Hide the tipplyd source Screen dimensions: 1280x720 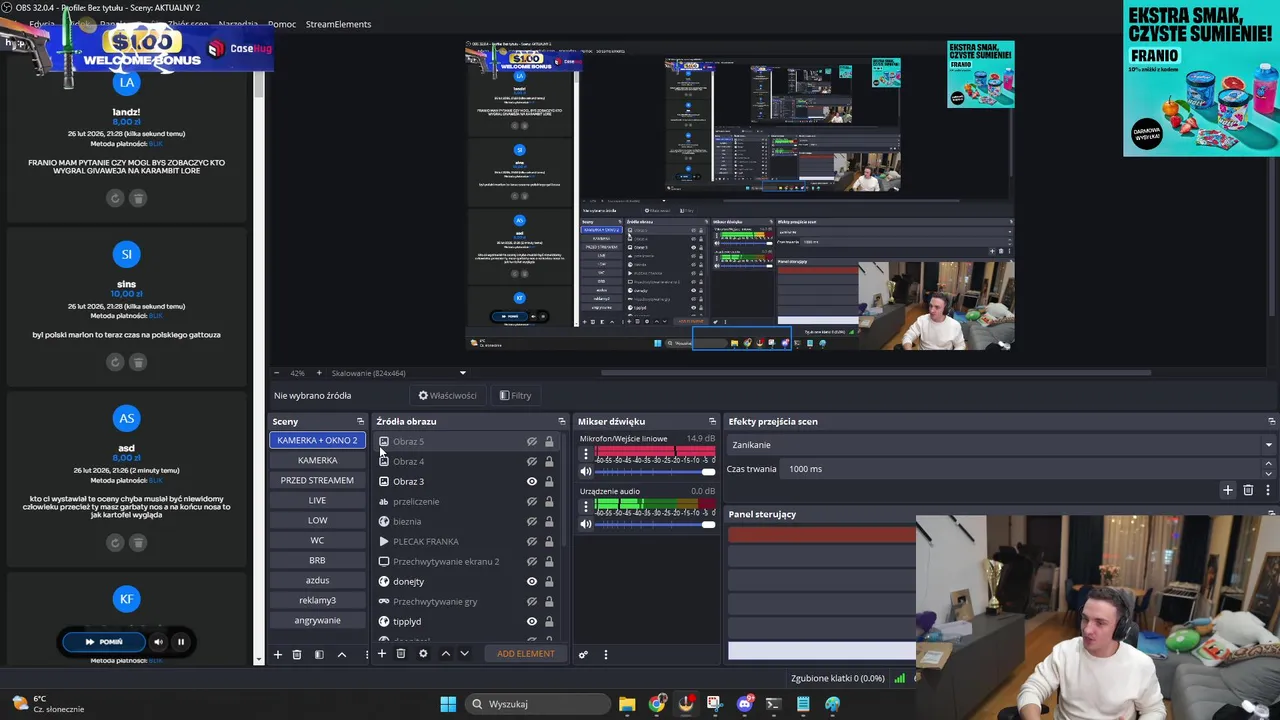click(x=532, y=621)
